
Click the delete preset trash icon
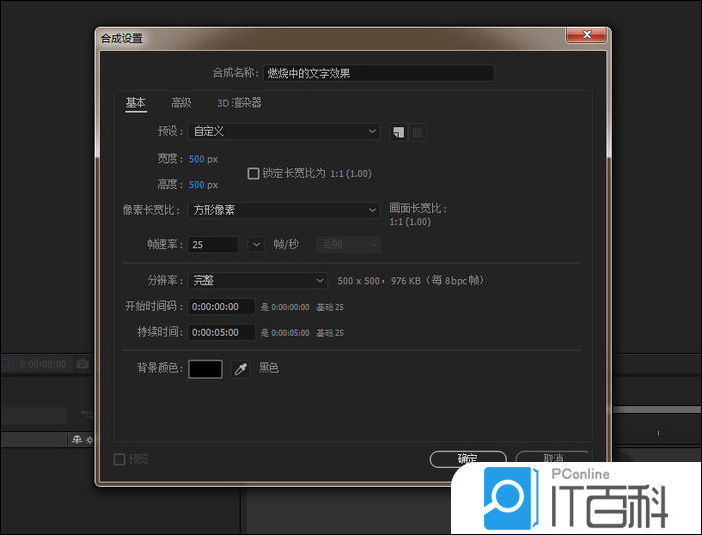(418, 133)
